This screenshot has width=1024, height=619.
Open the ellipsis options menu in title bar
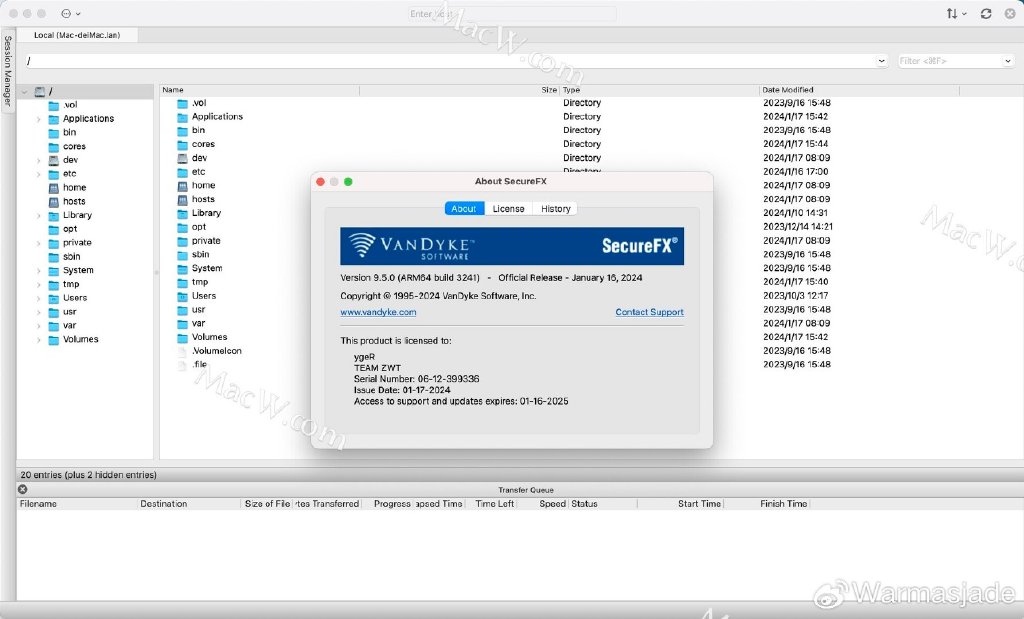click(70, 14)
